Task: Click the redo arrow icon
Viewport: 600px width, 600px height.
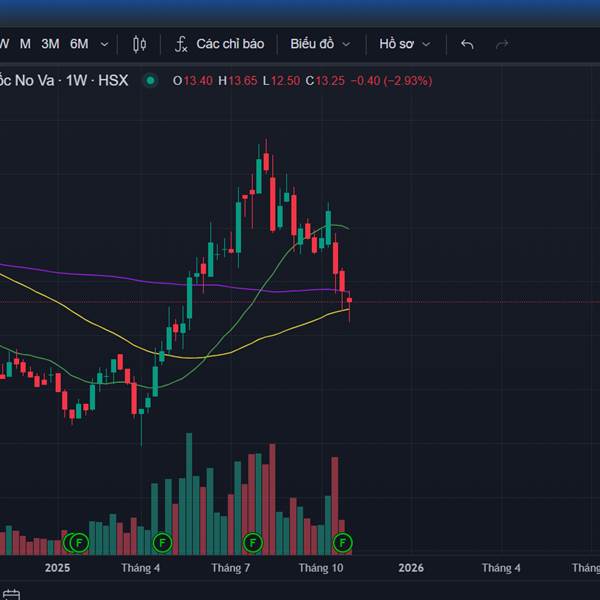Action: [502, 44]
